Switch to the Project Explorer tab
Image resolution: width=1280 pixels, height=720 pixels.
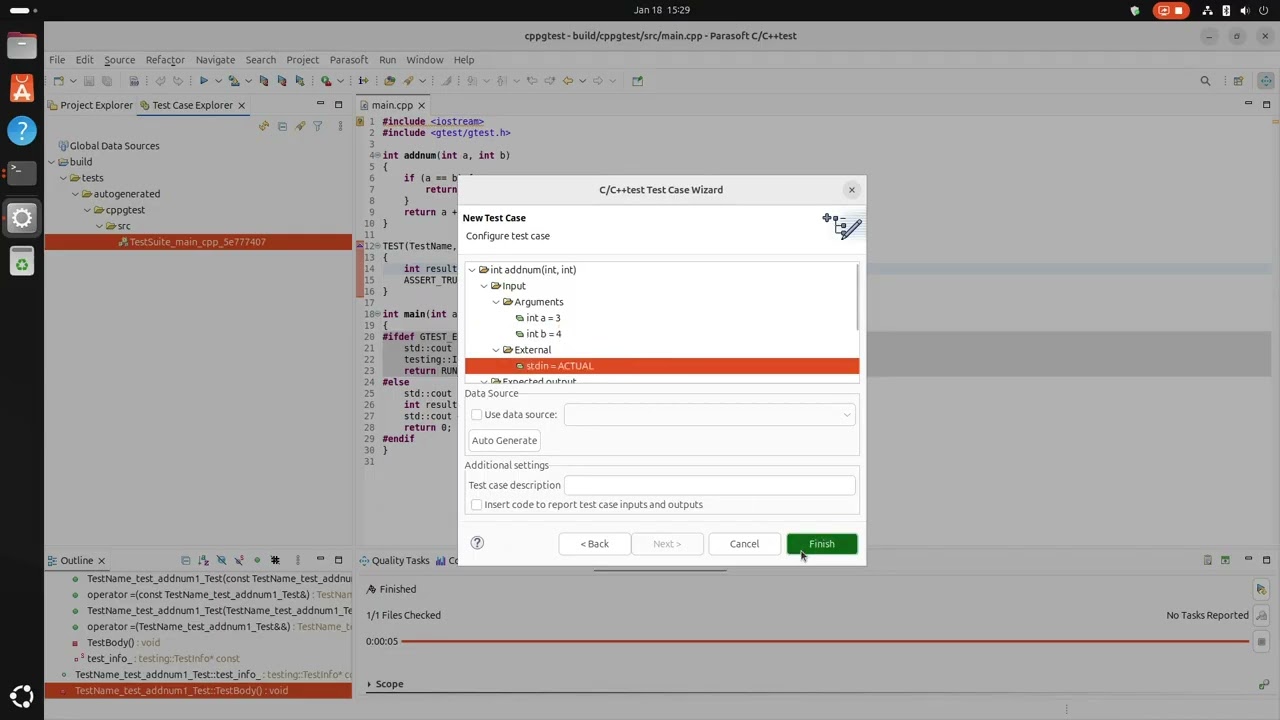tap(90, 105)
